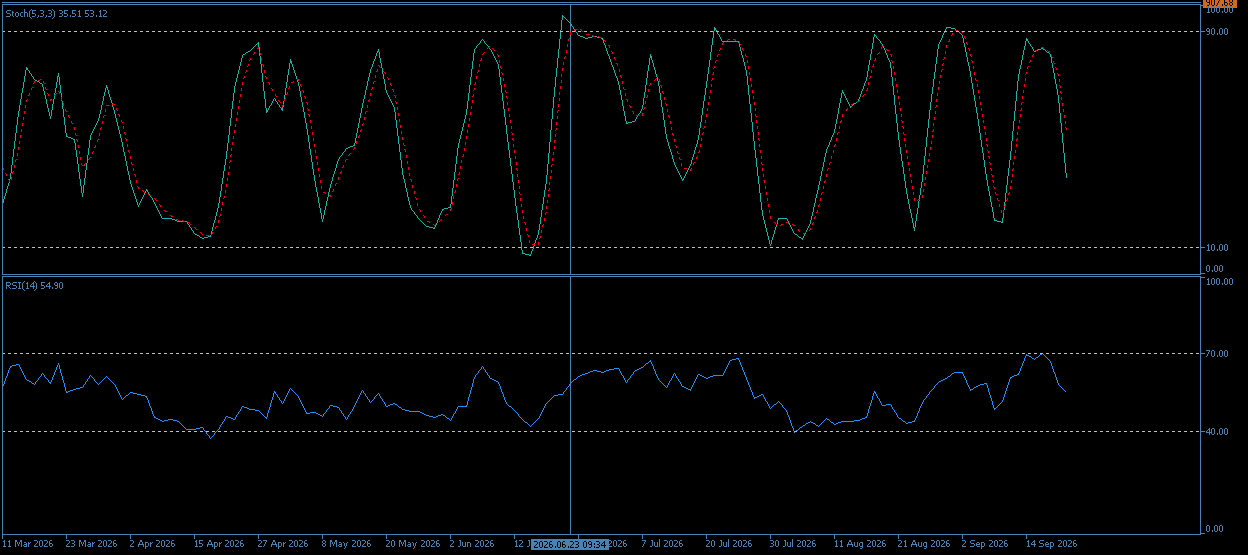Screen dimensions: 1248x555
Task: Click the 20 Jul 2026 date label
Action: pos(729,544)
